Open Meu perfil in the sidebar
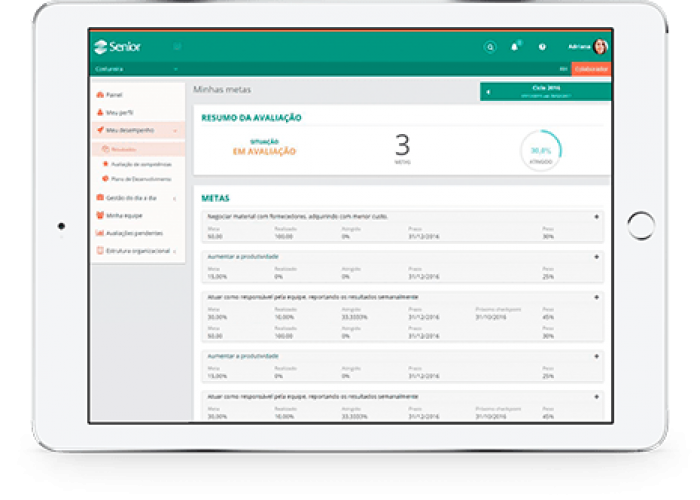 [x=119, y=113]
